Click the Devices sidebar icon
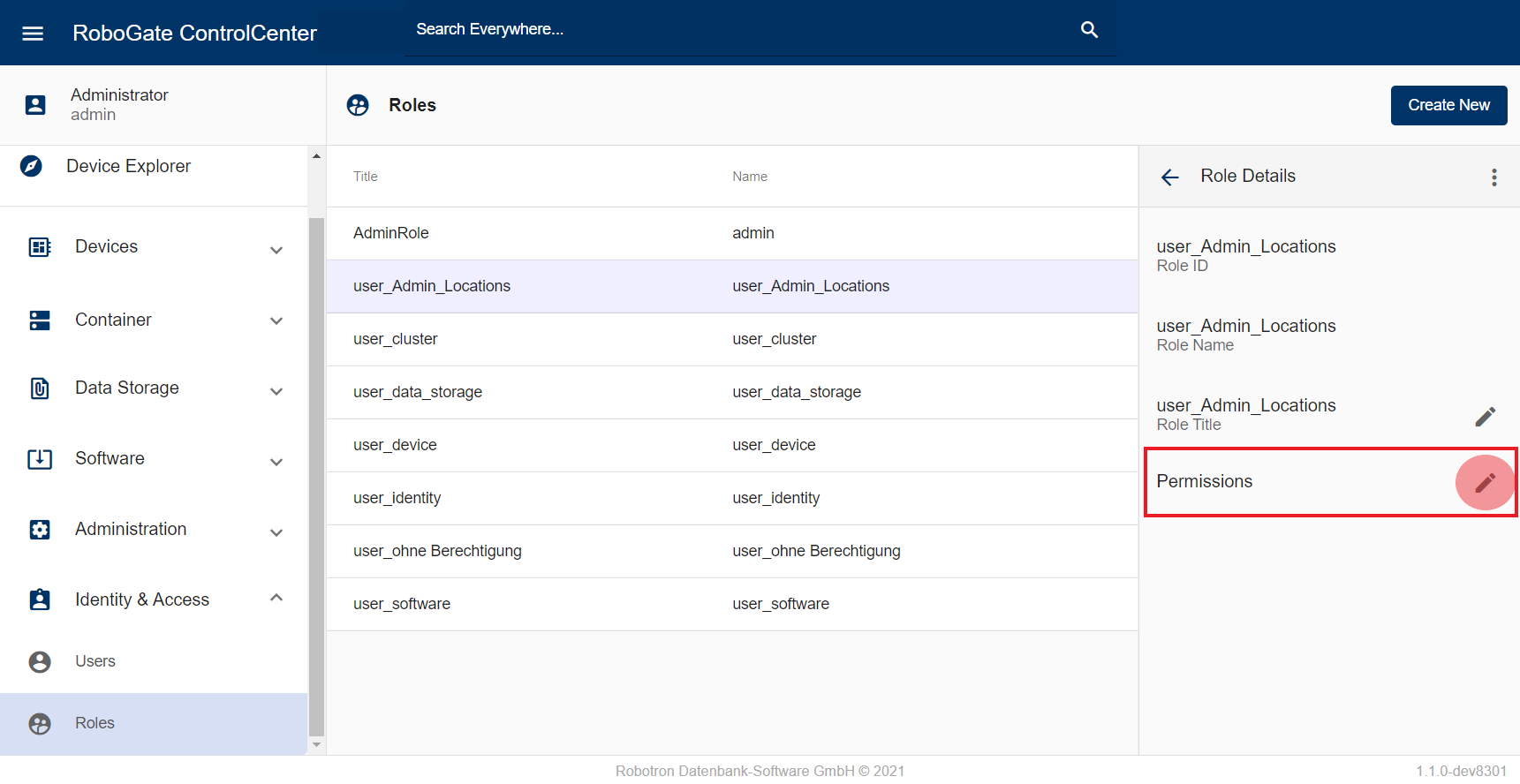Viewport: 1520px width, 784px height. 40,246
